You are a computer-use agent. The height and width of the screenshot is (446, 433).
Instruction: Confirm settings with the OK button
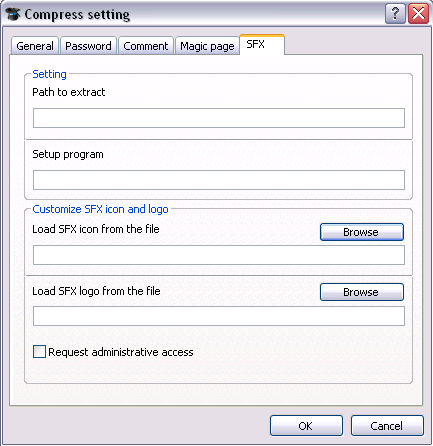[306, 426]
